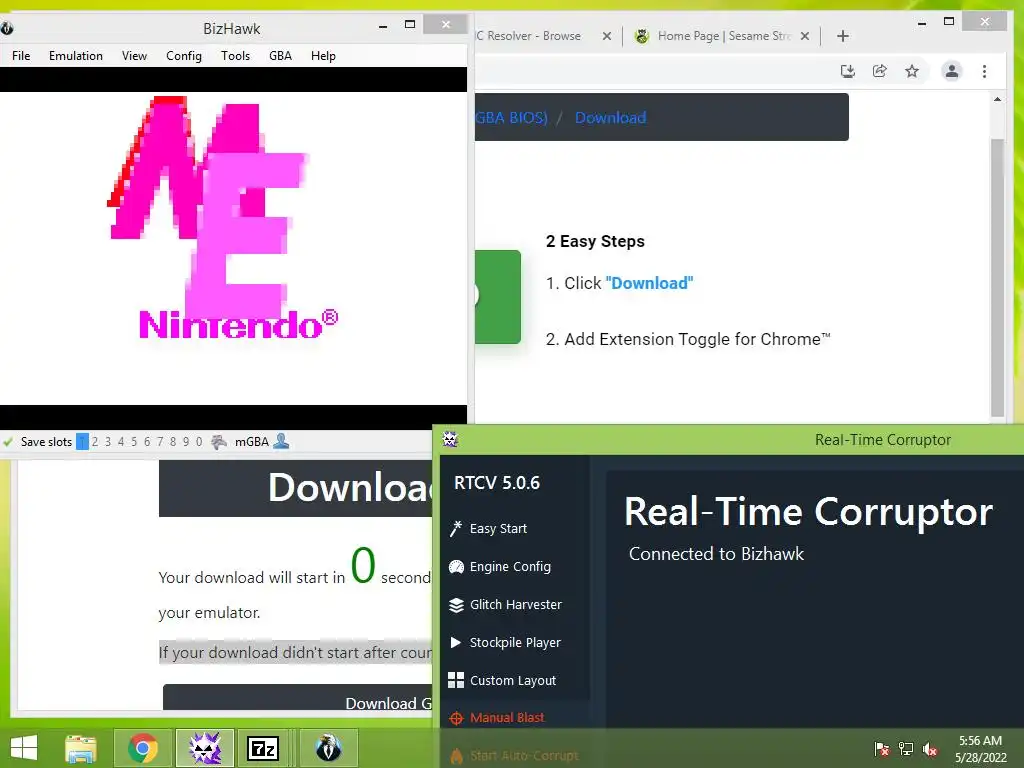Select save slot 2 in BizHawk
The height and width of the screenshot is (768, 1024).
coord(95,441)
